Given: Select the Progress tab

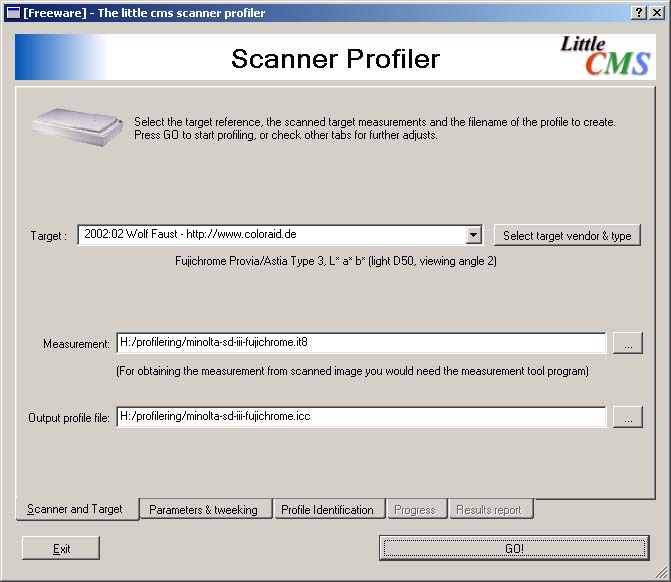Looking at the screenshot, I should pos(414,510).
